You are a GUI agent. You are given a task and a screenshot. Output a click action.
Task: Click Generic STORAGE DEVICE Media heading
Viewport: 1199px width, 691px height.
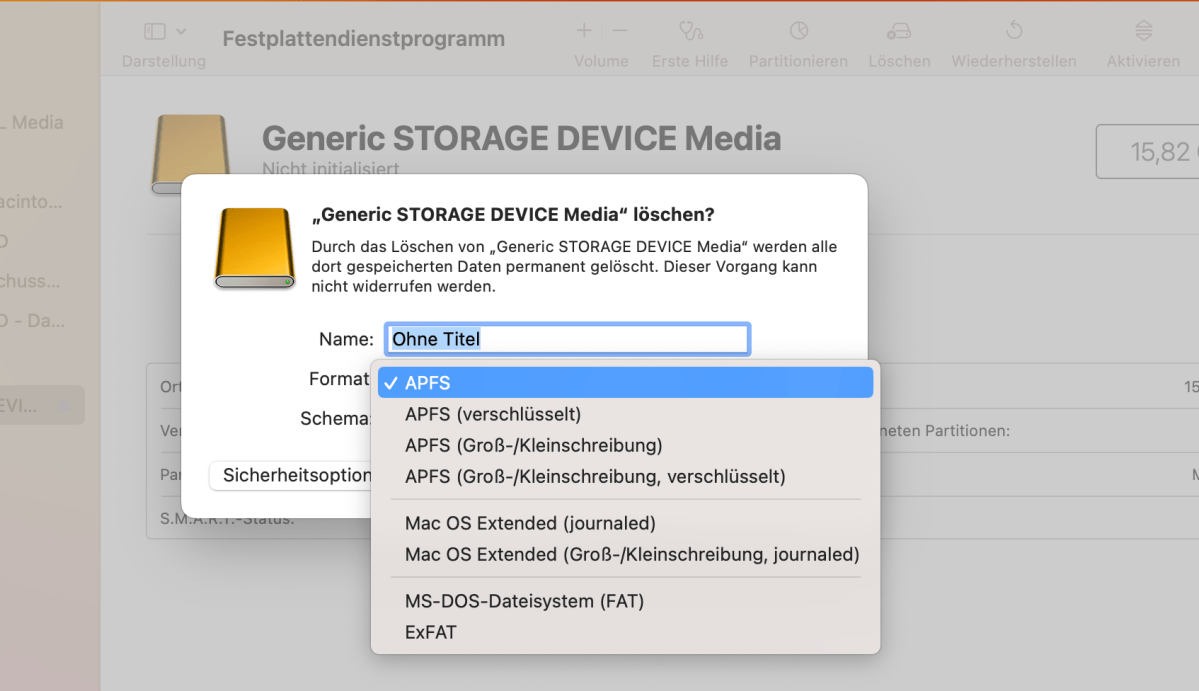pyautogui.click(x=522, y=138)
